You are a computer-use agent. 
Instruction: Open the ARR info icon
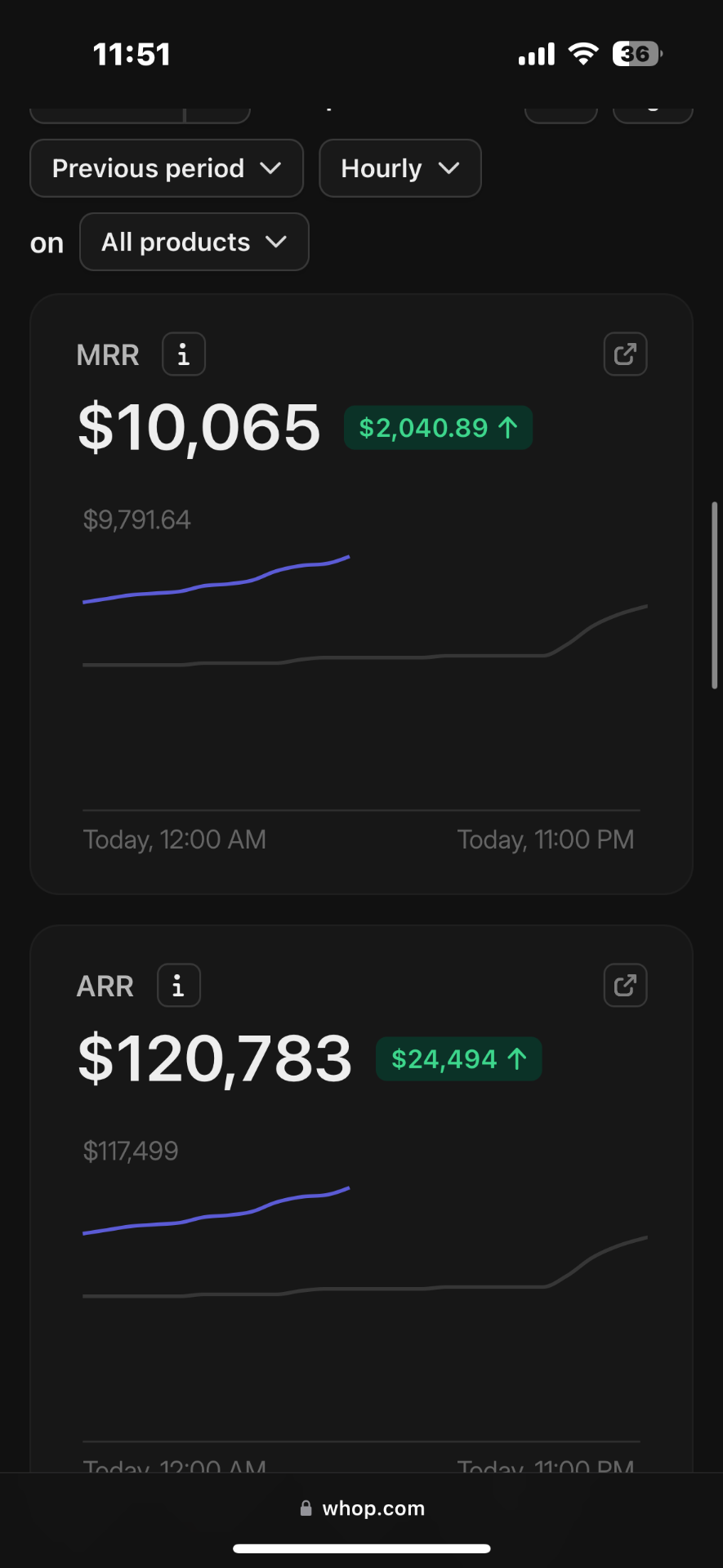(179, 986)
